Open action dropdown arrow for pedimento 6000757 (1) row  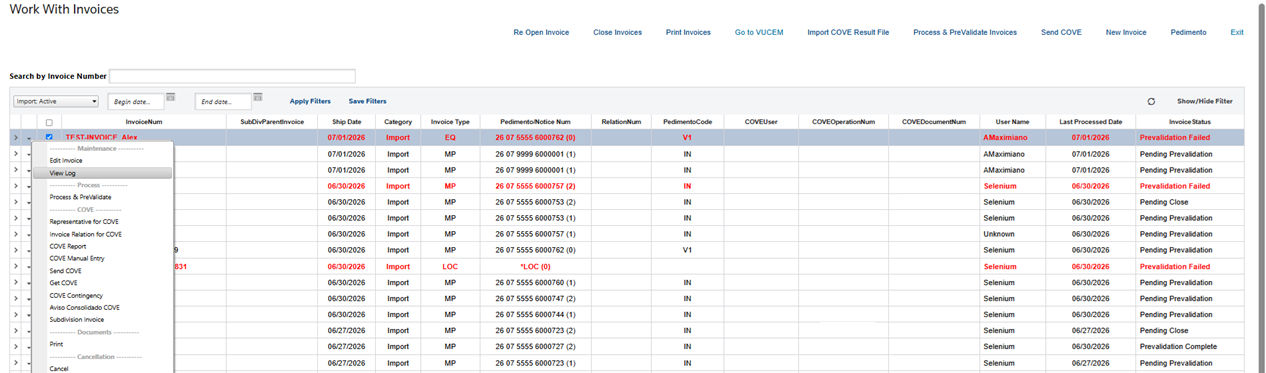[x=28, y=234]
